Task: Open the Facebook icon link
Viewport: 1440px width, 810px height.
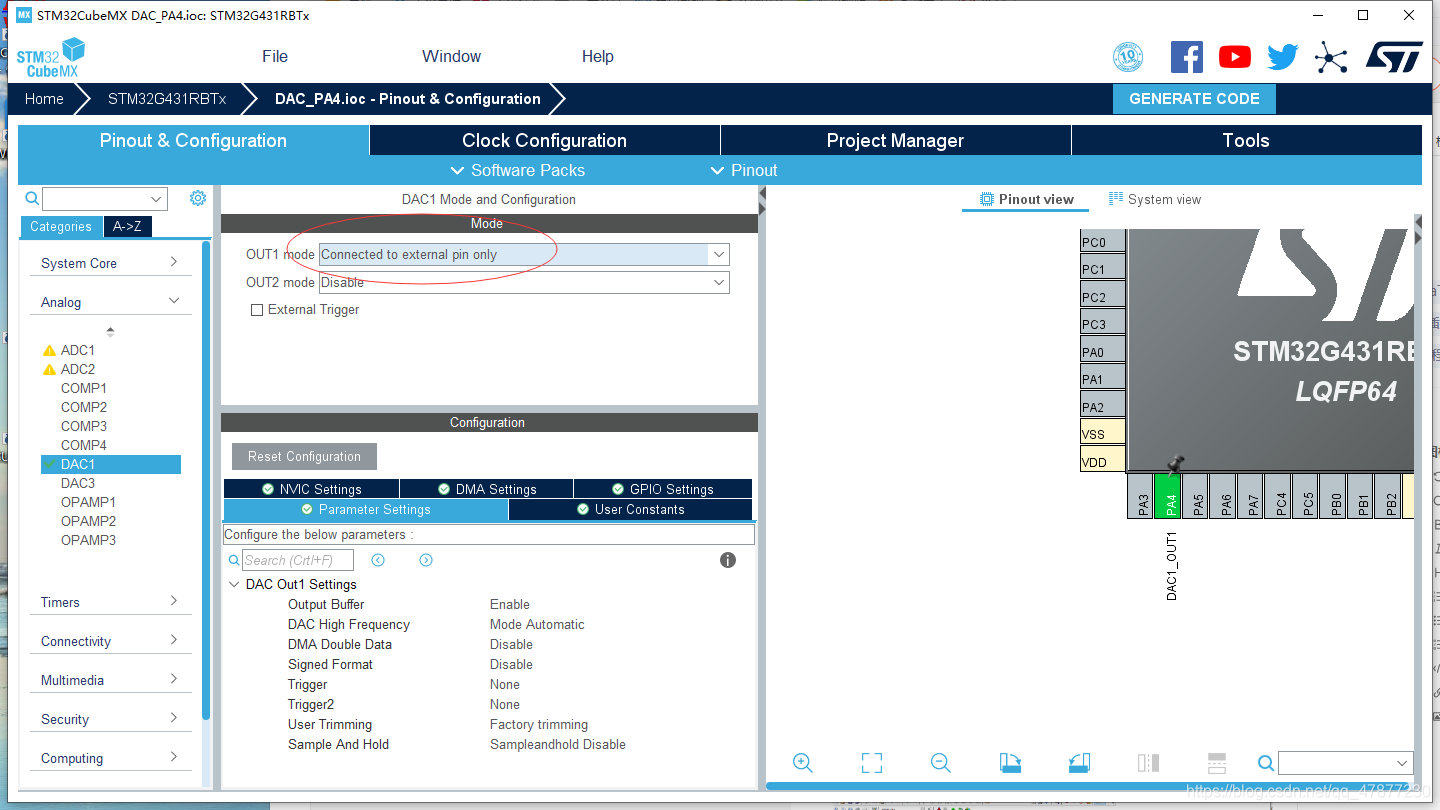Action: tap(1187, 57)
